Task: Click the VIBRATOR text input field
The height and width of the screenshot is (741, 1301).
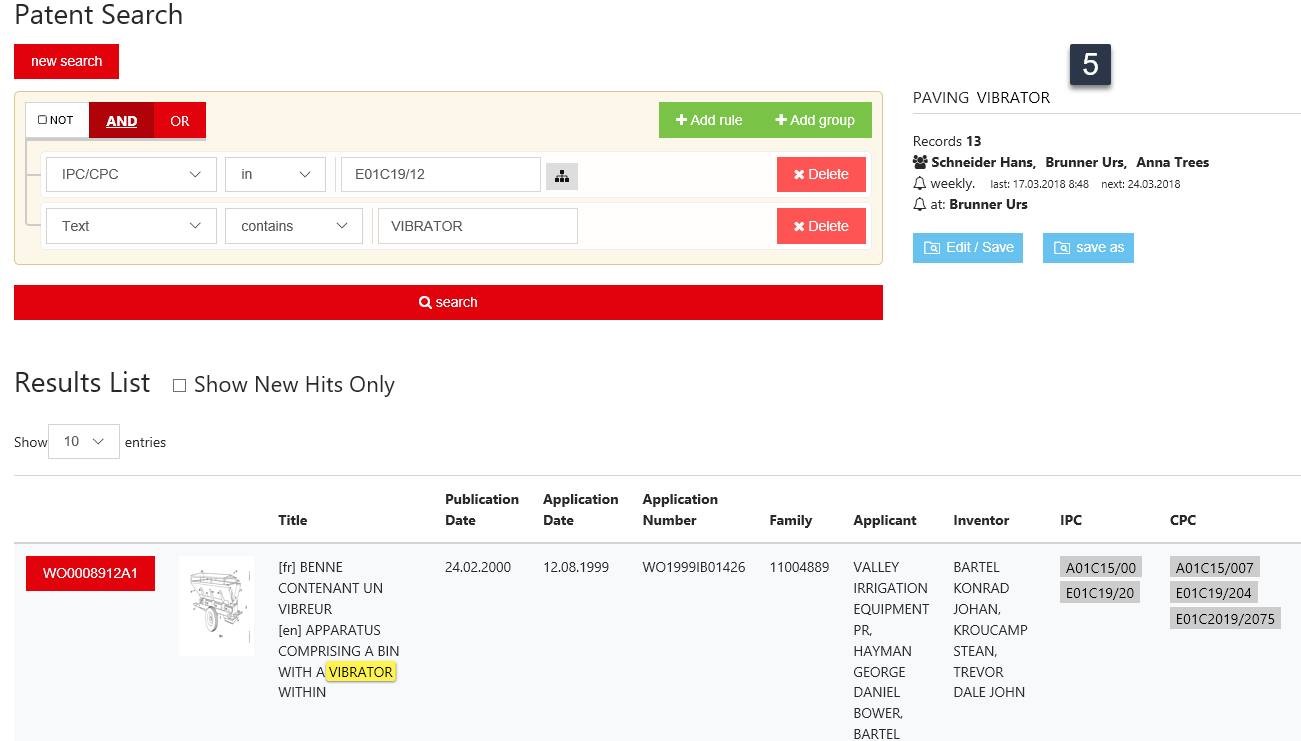Action: 477,226
